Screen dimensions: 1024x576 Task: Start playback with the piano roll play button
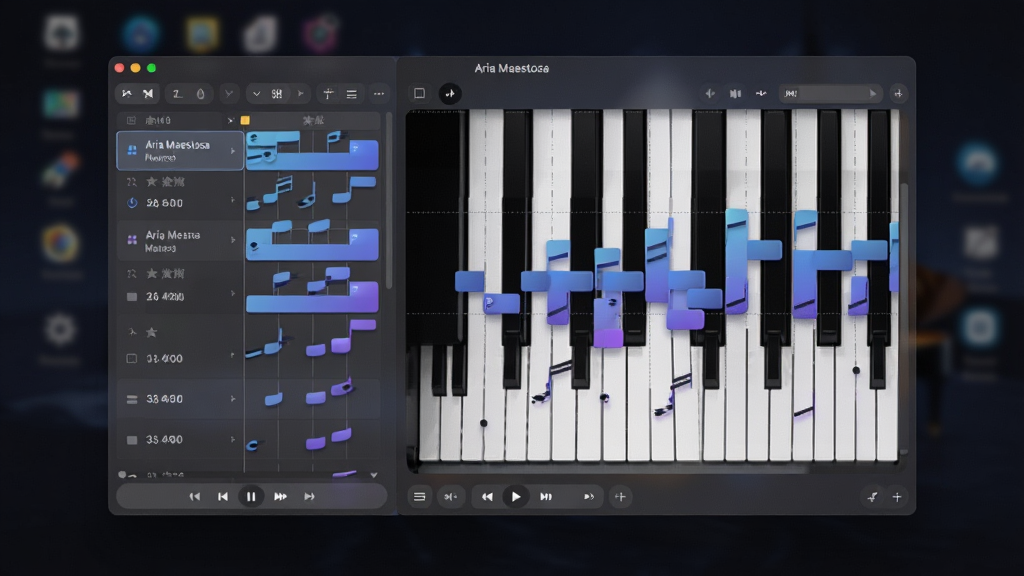(515, 496)
